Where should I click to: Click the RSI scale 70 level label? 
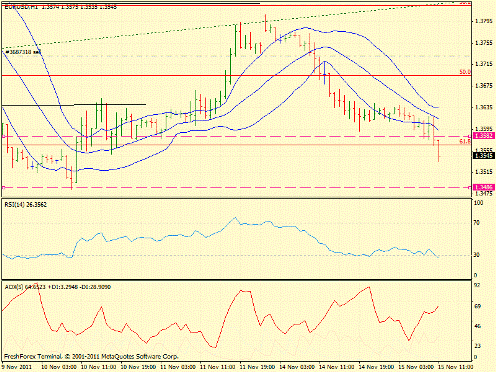pyautogui.click(x=477, y=223)
